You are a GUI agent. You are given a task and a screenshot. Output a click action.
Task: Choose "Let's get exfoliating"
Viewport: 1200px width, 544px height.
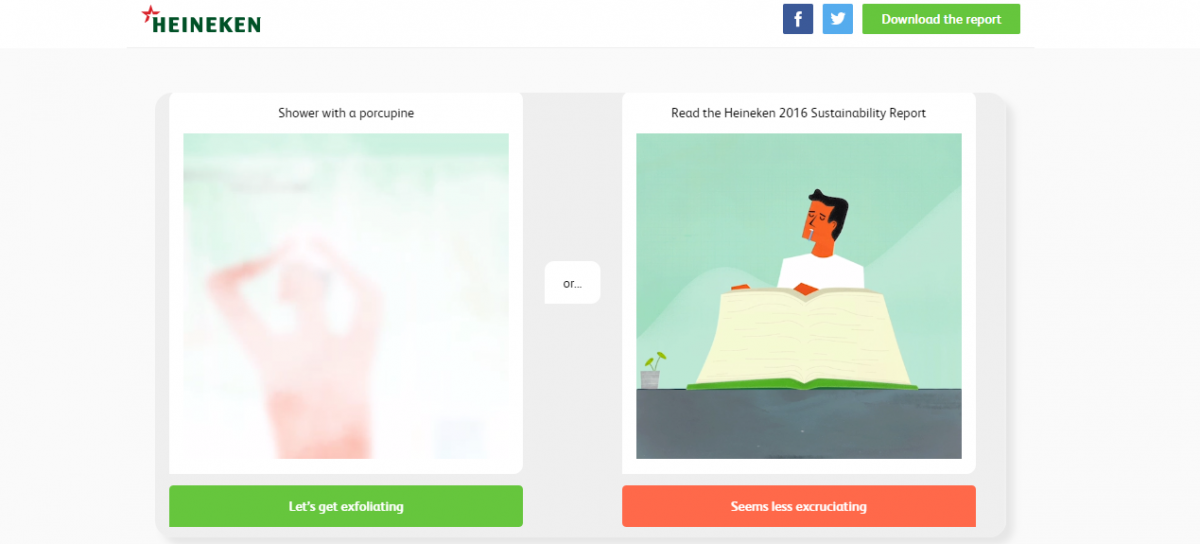pyautogui.click(x=346, y=506)
